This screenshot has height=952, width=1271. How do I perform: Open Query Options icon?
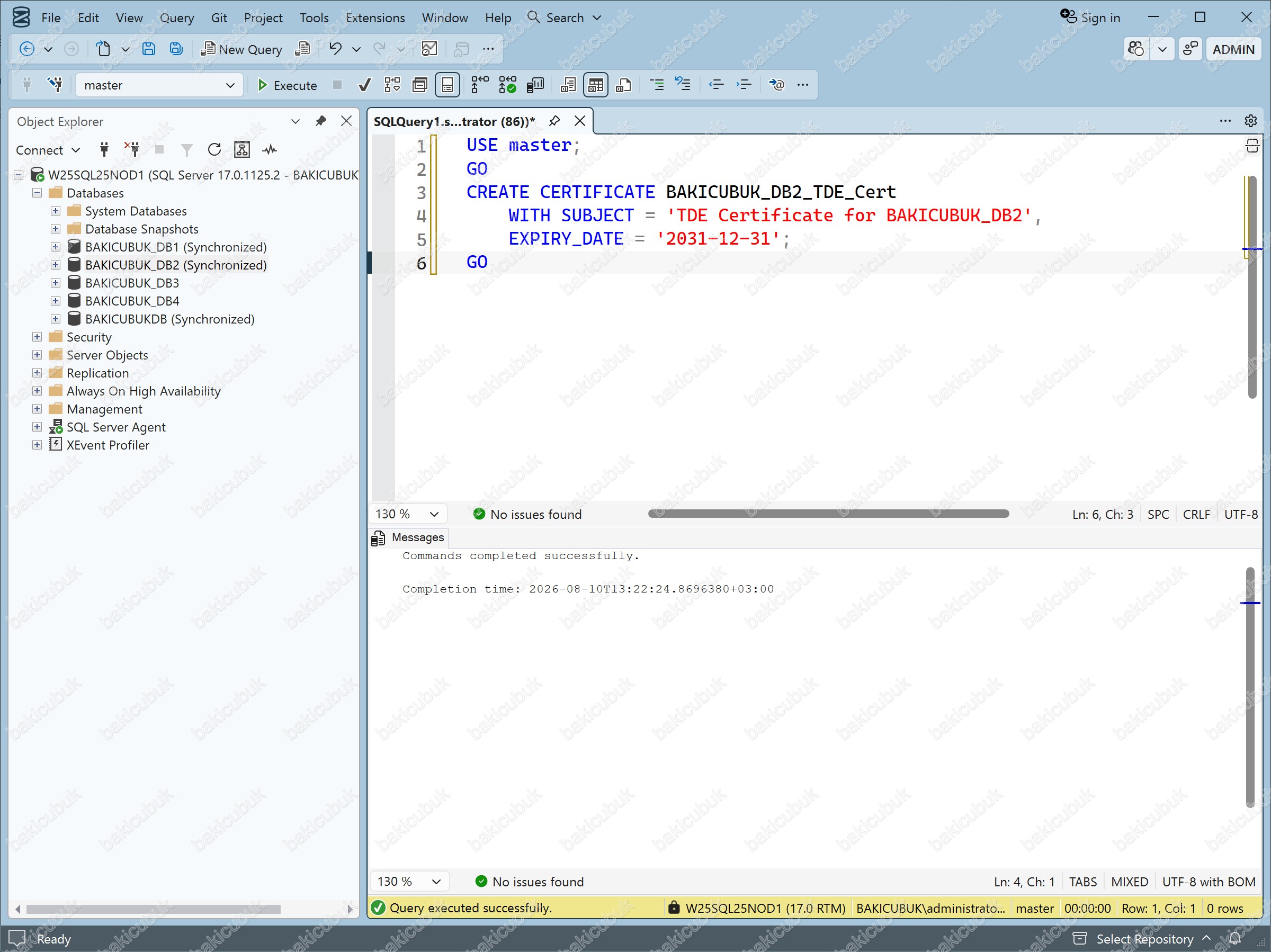click(x=420, y=85)
